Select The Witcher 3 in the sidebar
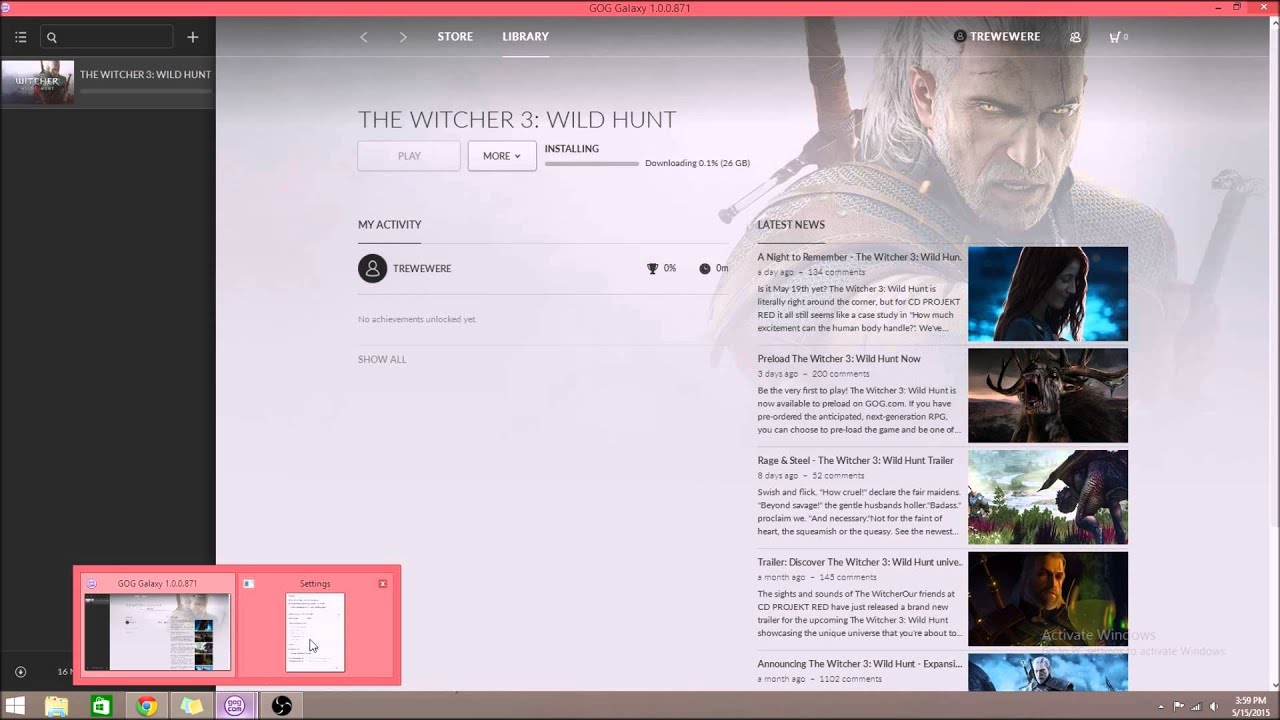The width and height of the screenshot is (1280, 720). (108, 83)
